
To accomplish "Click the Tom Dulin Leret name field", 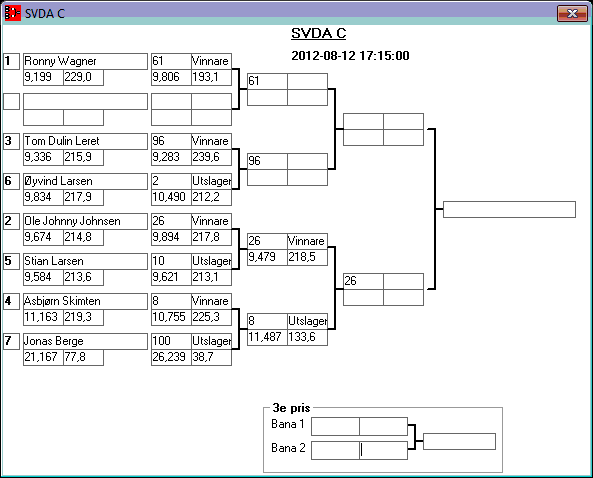I will point(85,141).
